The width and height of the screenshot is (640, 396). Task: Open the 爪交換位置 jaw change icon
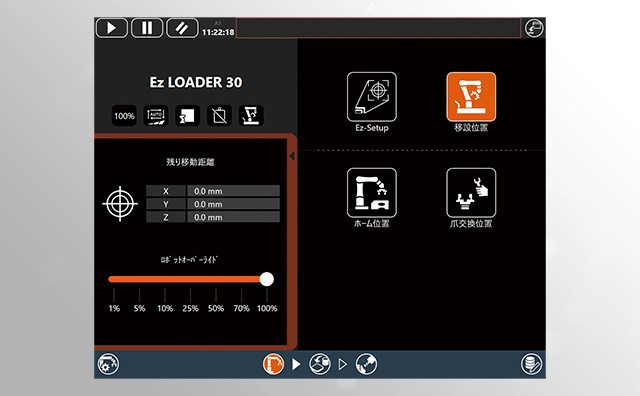[x=471, y=193]
